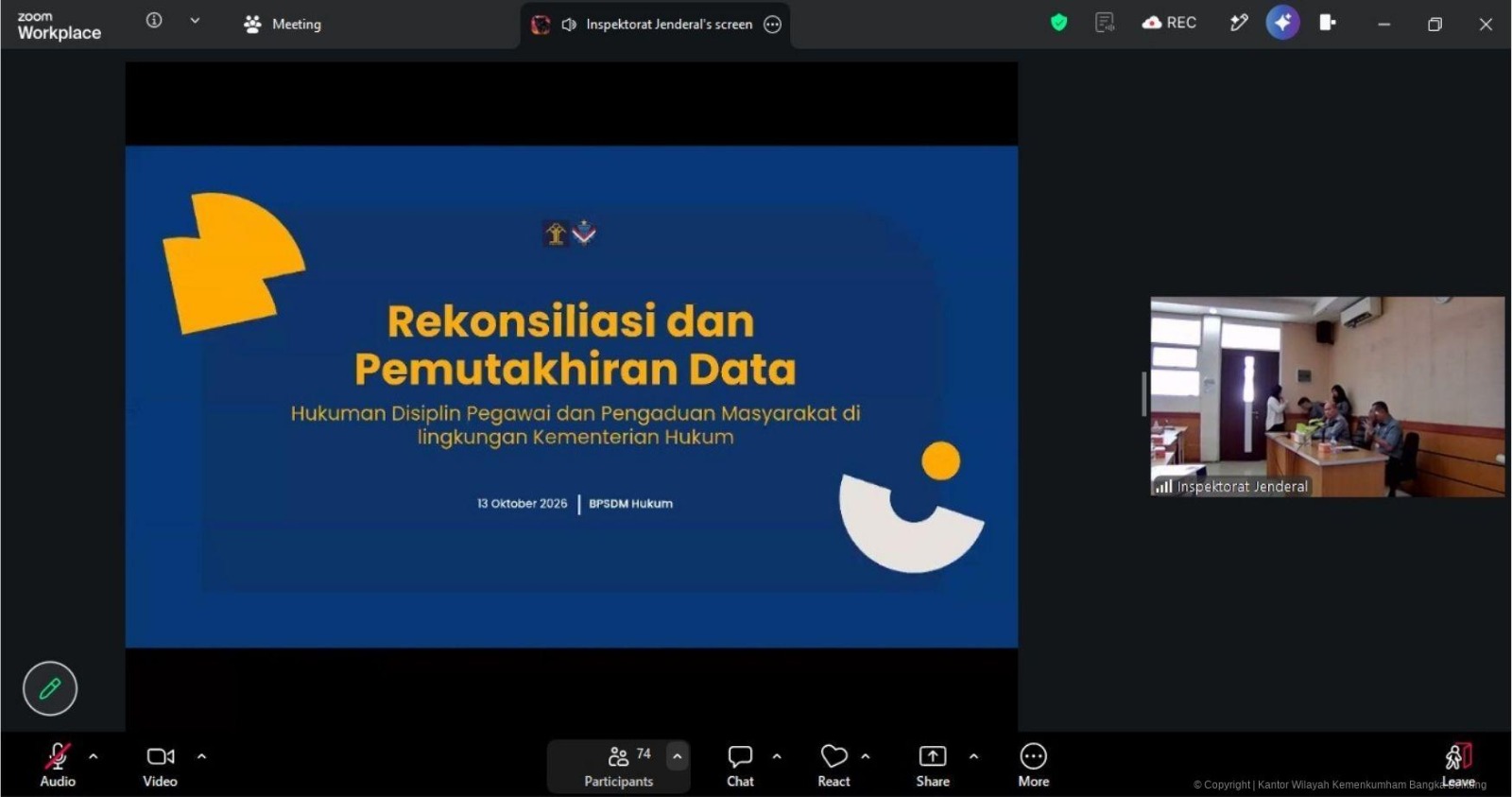Click the 74 participants count
The width and height of the screenshot is (1512, 797).
pos(644,754)
